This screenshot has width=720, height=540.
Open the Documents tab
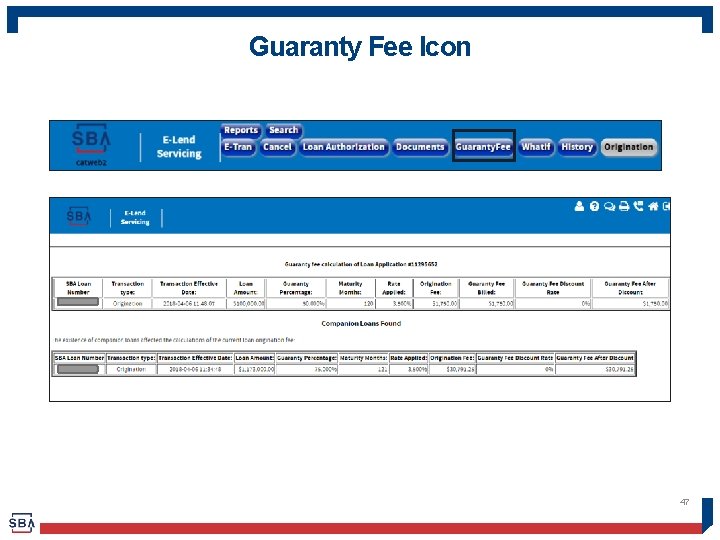click(420, 147)
